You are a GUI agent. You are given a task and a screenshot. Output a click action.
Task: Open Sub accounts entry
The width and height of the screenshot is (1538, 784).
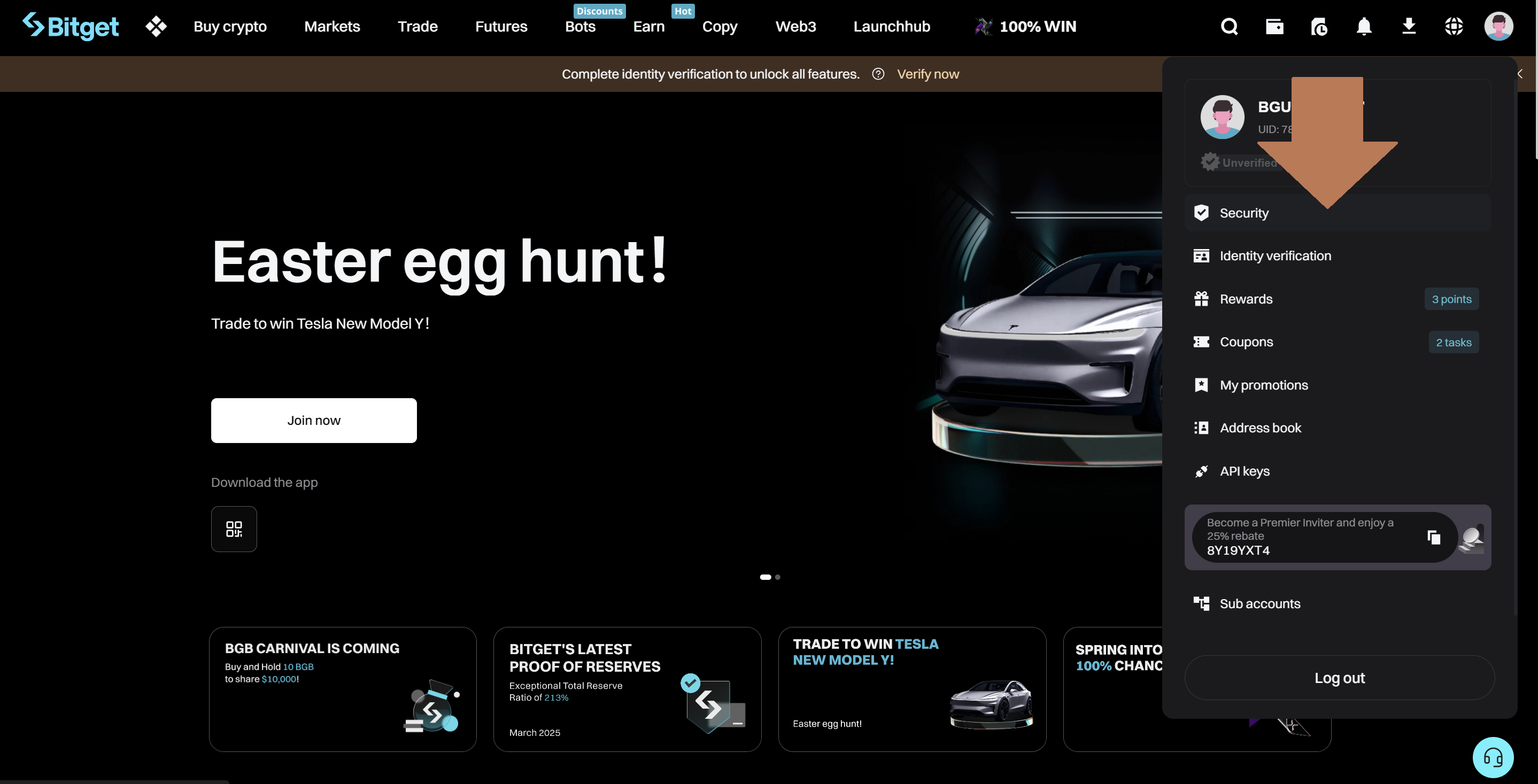coord(1338,603)
